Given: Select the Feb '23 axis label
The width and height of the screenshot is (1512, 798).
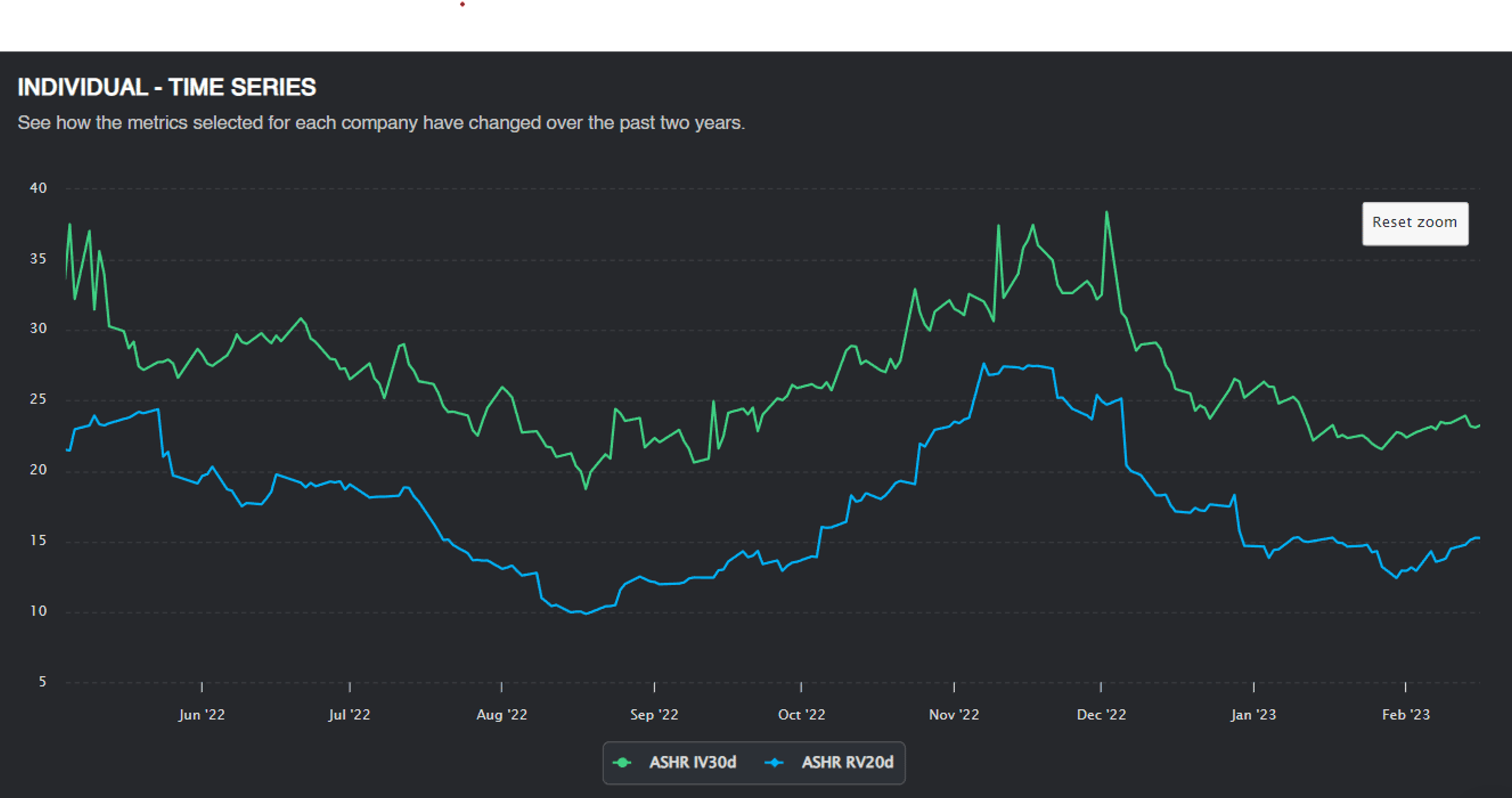Looking at the screenshot, I should coord(1406,714).
